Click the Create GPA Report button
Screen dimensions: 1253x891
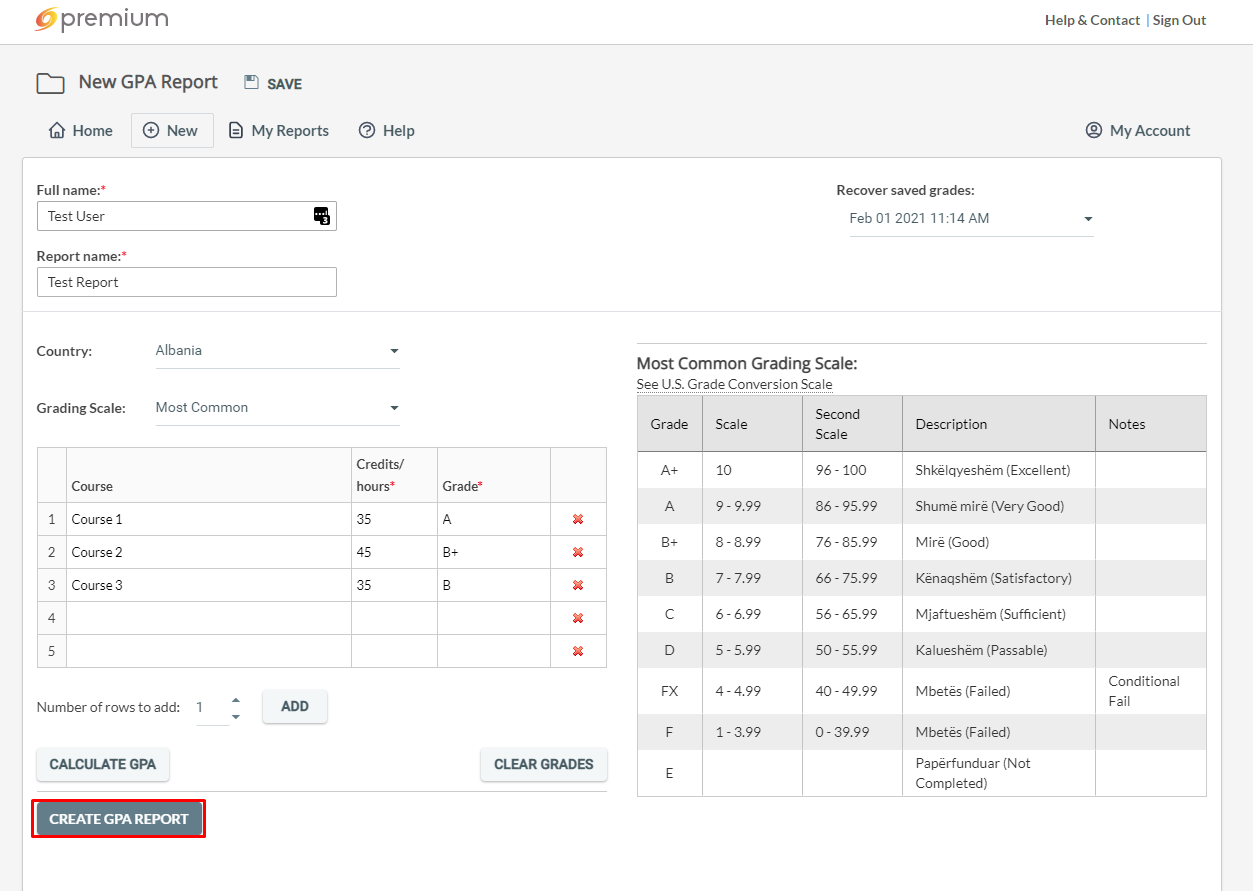pyautogui.click(x=119, y=819)
